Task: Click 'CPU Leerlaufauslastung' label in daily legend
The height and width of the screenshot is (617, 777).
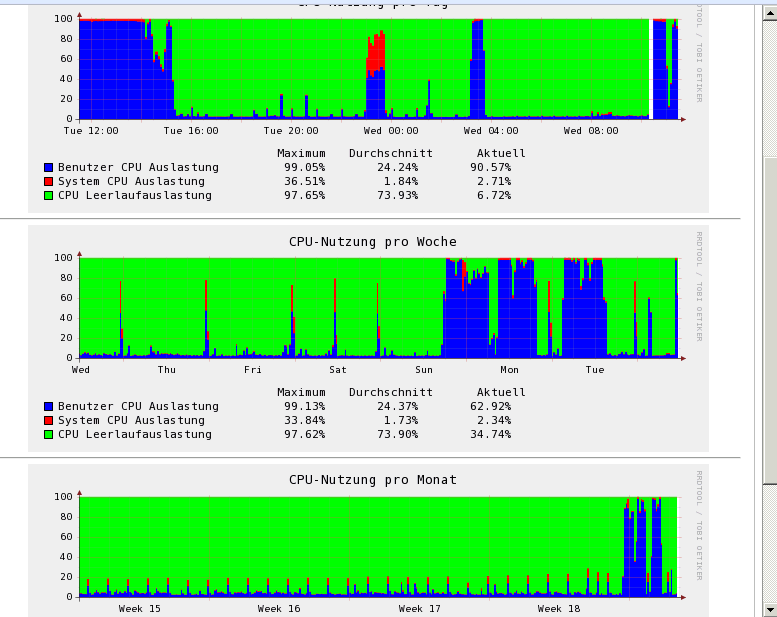Action: coord(135,195)
